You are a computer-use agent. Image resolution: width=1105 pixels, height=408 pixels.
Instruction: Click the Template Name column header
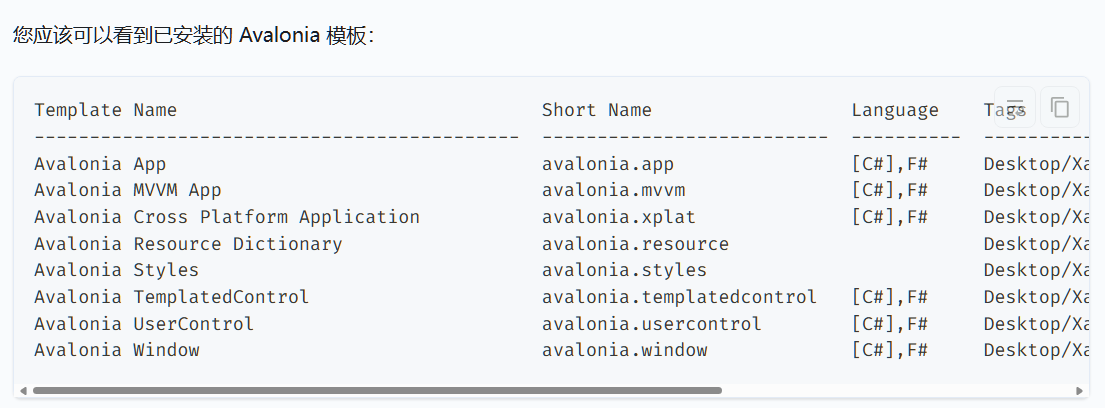point(105,110)
